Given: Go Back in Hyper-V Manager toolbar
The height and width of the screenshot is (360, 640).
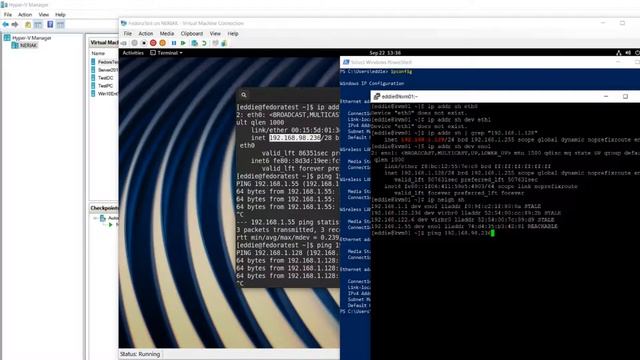Looking at the screenshot, I should tap(5, 24).
